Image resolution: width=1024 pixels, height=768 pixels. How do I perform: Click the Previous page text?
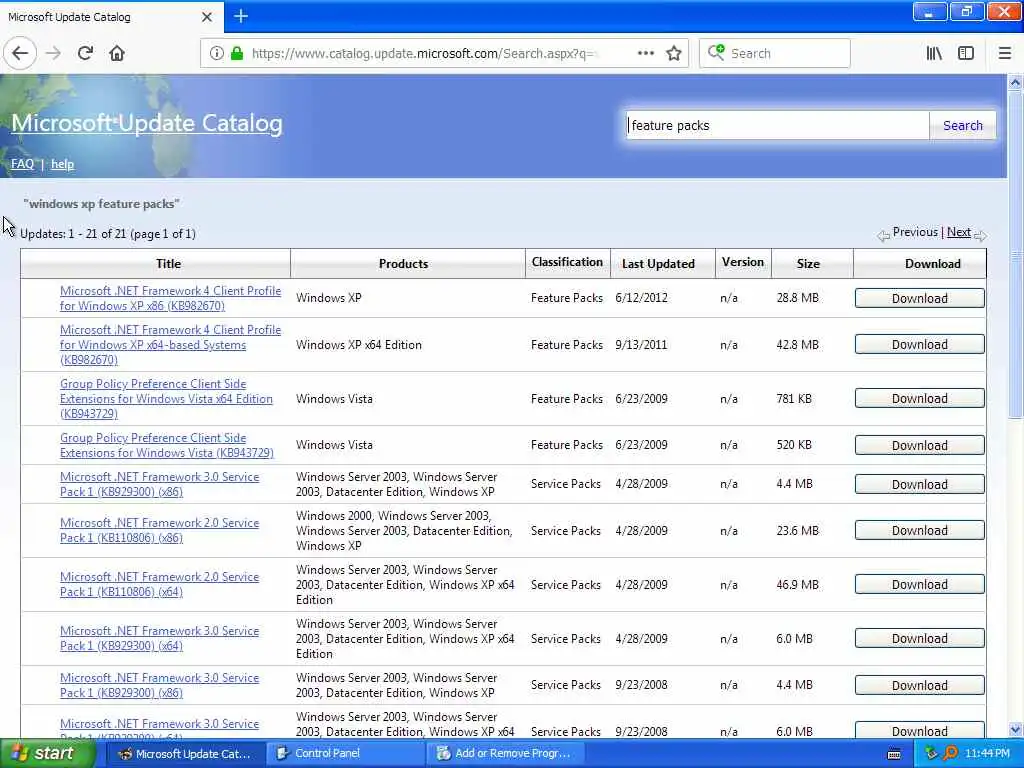pos(915,232)
